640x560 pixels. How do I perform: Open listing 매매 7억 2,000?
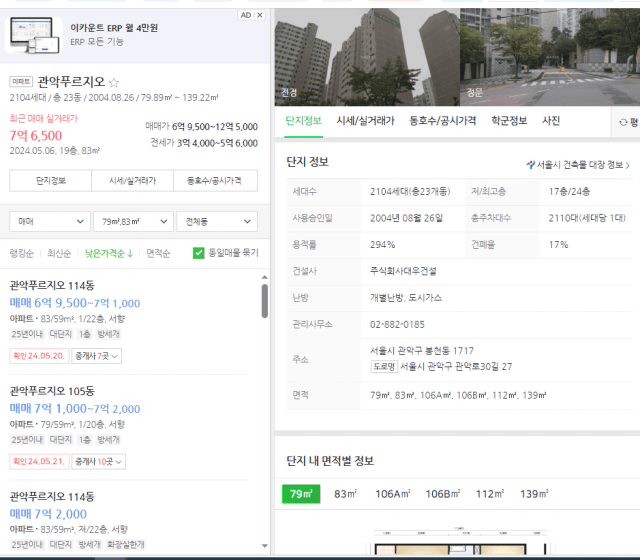pyautogui.click(x=48, y=514)
